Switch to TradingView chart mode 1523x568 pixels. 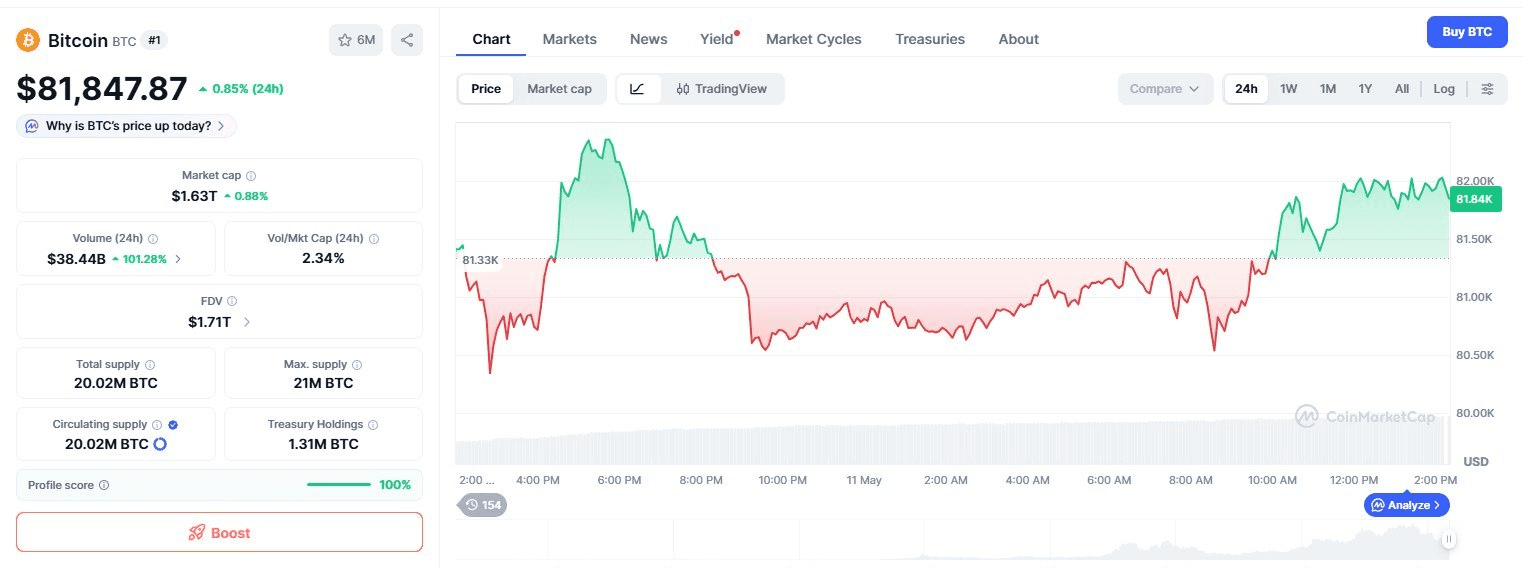[x=721, y=89]
